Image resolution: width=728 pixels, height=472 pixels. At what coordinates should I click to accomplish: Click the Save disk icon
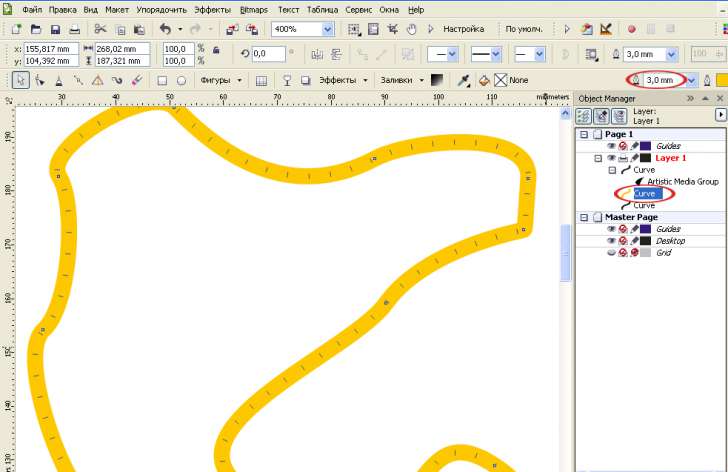[x=54, y=30]
